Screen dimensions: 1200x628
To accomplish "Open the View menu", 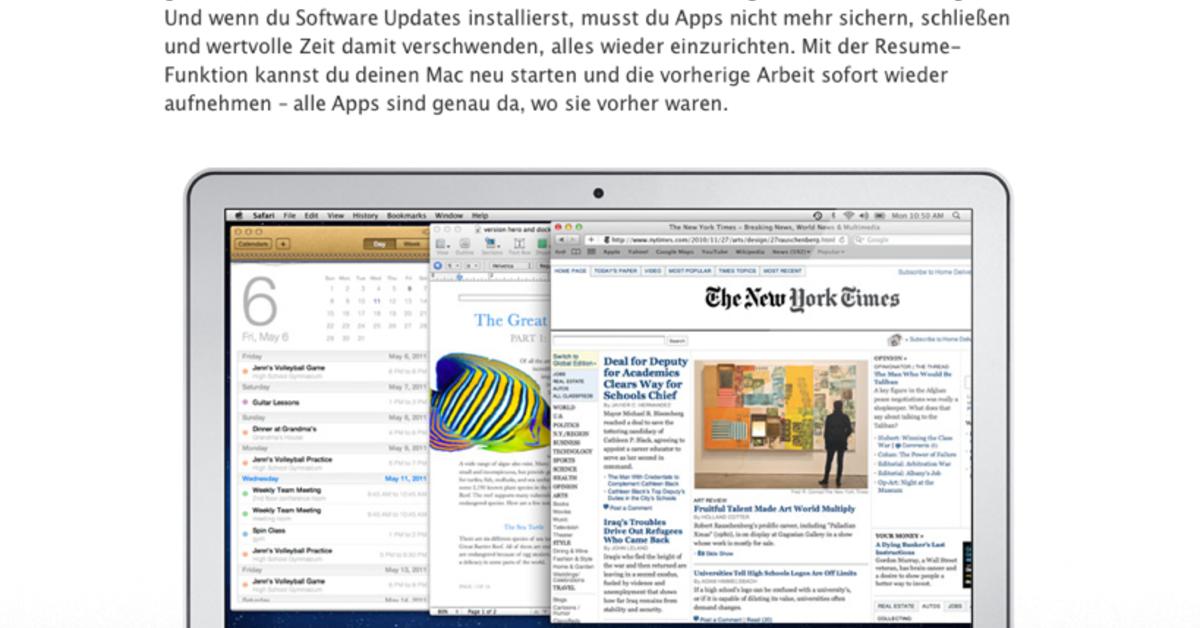I will 336,216.
